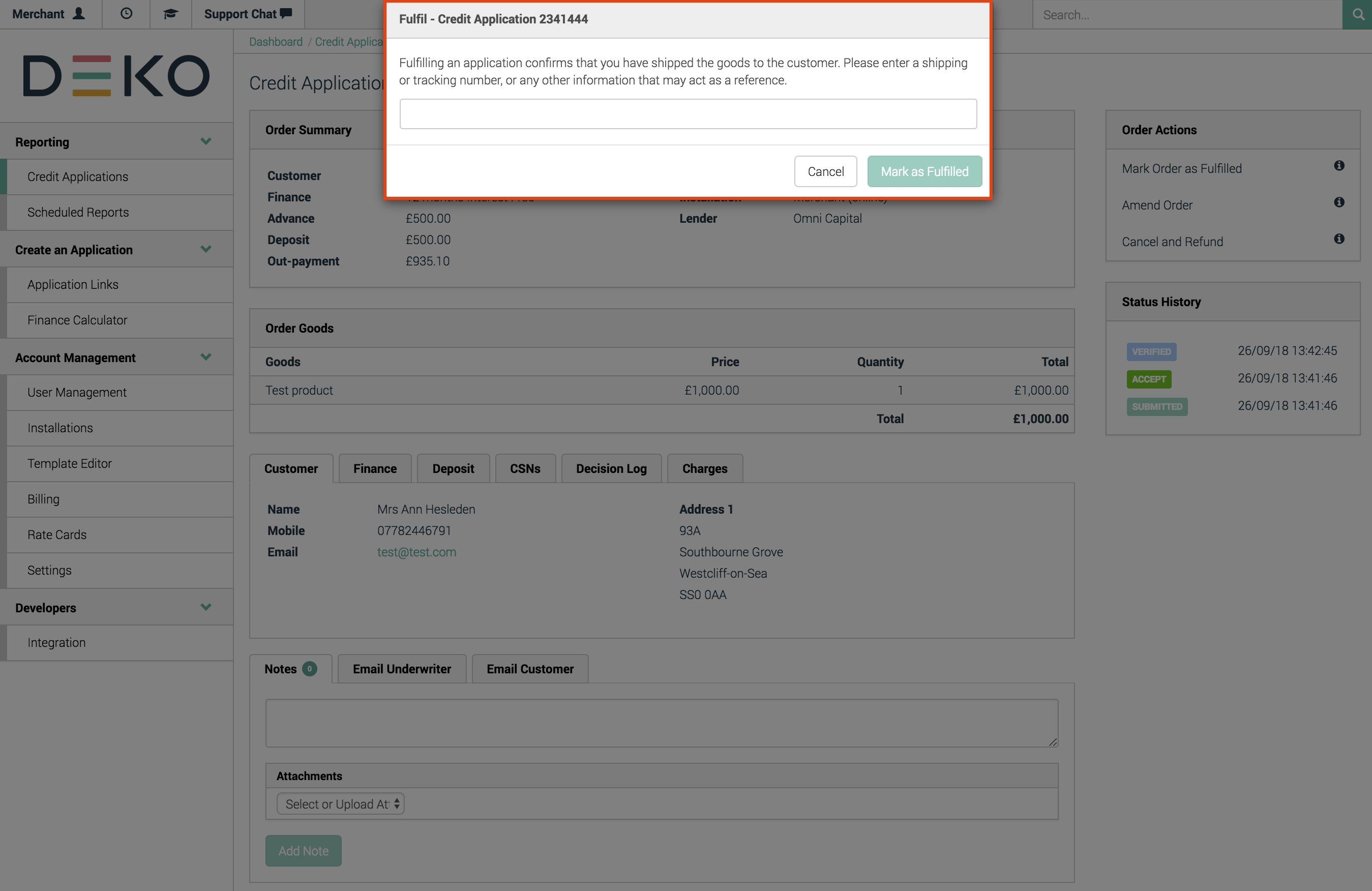Collapse the Reporting sidebar section
Image resolution: width=1372 pixels, height=891 pixels.
[205, 141]
